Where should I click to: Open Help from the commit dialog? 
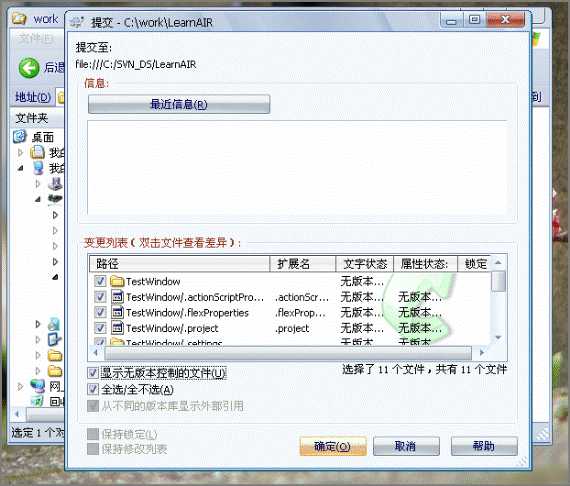[484, 446]
